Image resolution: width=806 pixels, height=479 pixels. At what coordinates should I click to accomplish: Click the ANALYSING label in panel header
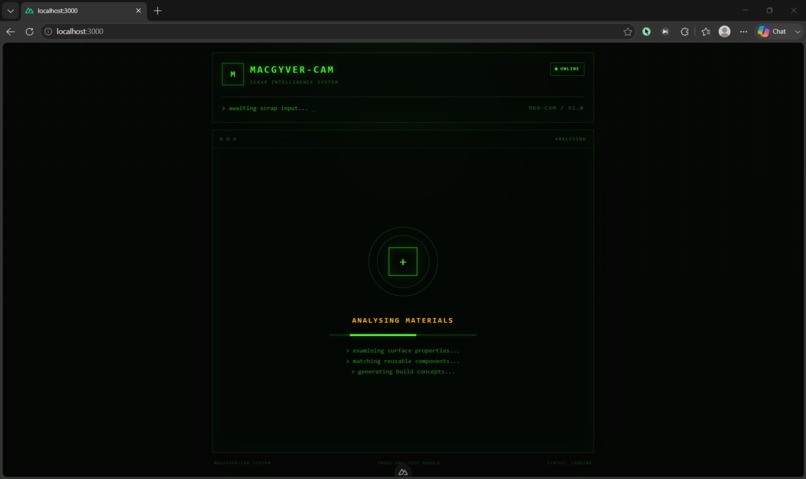point(570,139)
